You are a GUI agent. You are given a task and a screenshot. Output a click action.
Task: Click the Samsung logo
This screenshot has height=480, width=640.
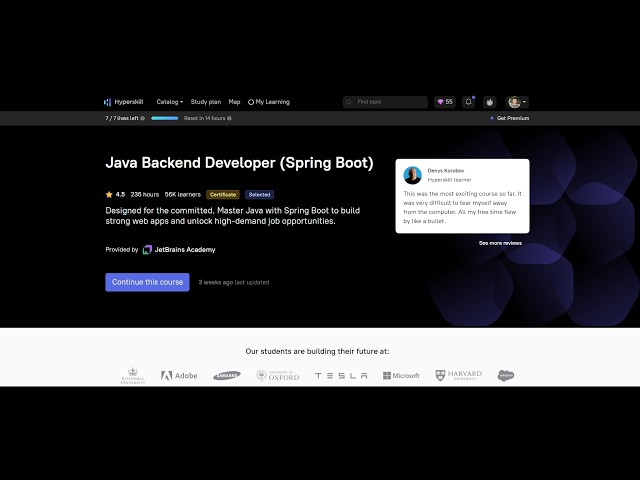[227, 376]
